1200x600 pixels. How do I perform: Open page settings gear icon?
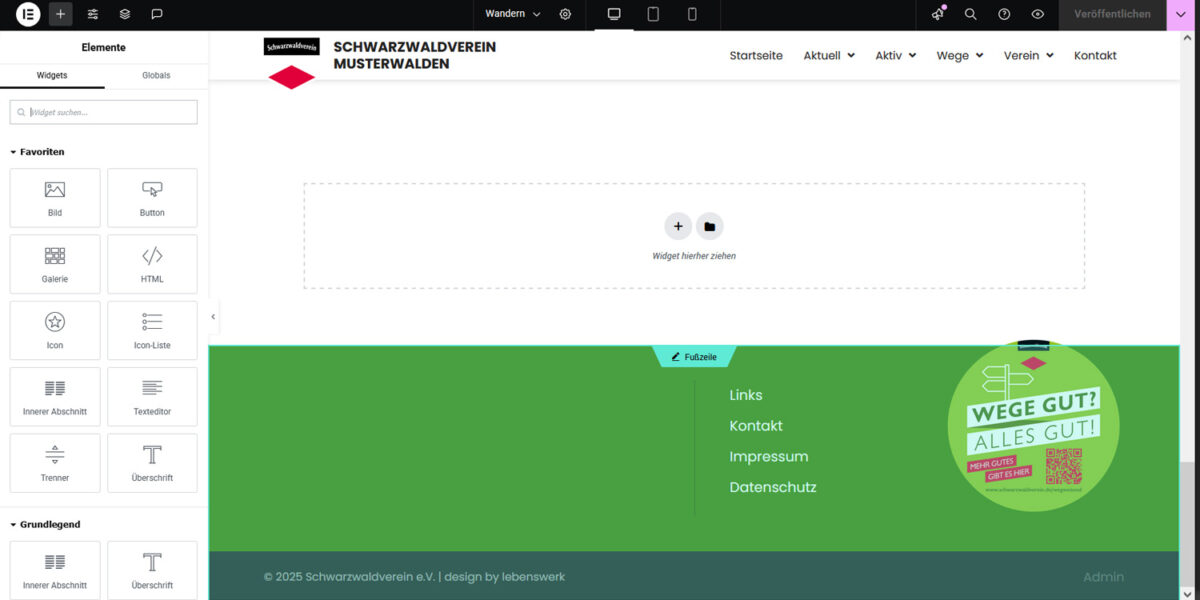565,14
